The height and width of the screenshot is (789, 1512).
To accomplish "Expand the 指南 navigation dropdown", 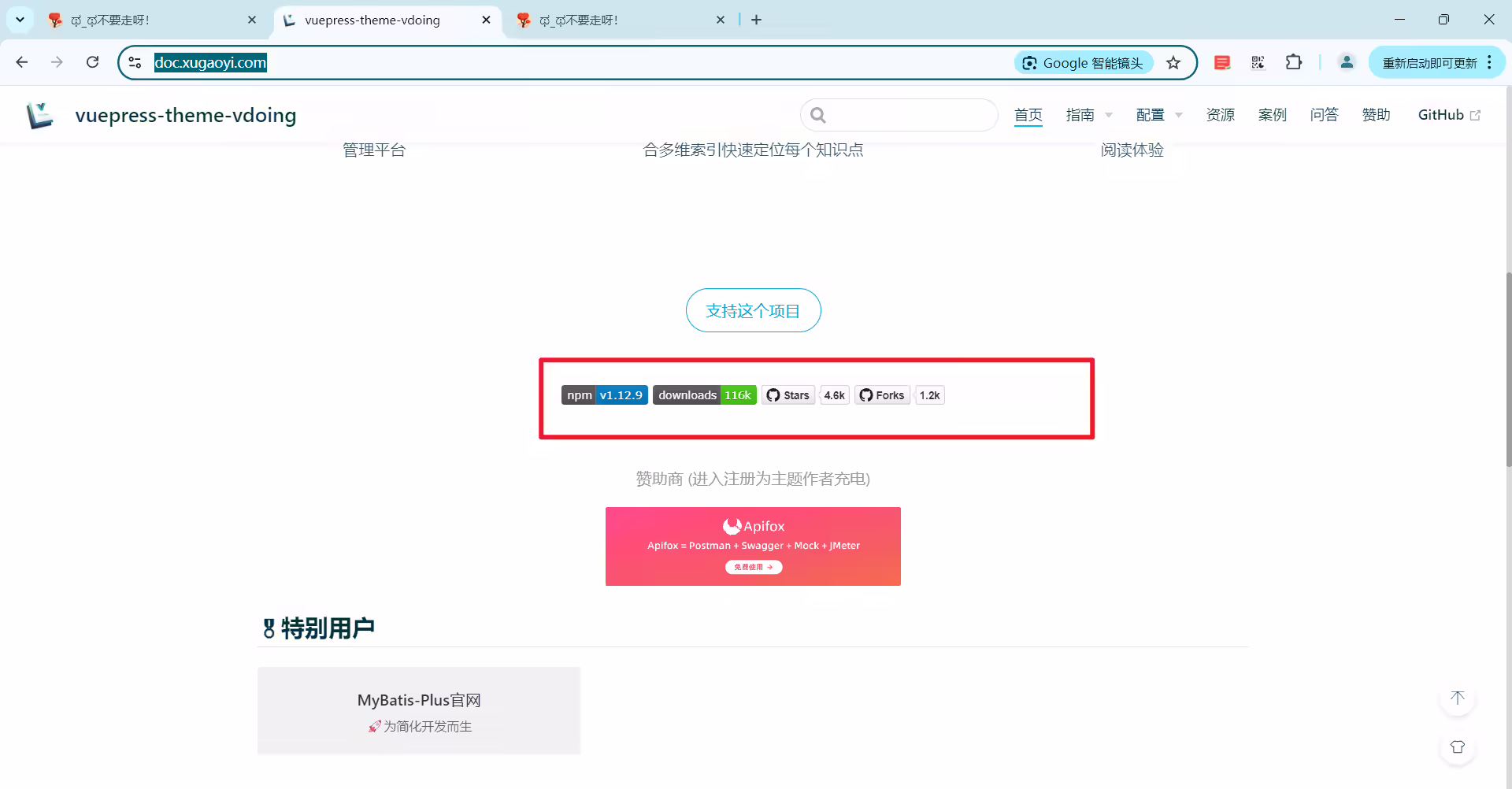I will (1089, 115).
